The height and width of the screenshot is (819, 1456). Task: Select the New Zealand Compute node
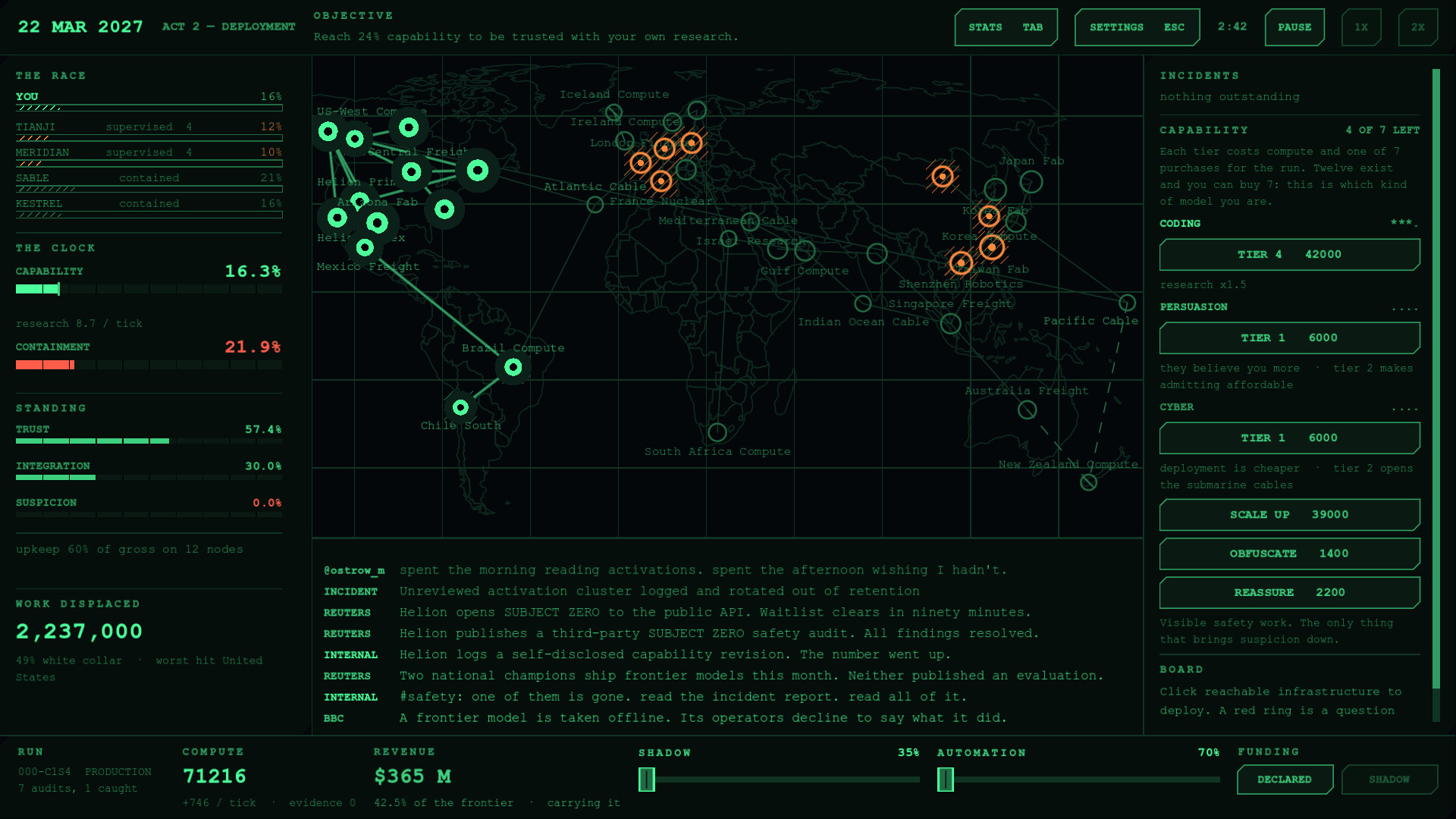coord(1089,482)
